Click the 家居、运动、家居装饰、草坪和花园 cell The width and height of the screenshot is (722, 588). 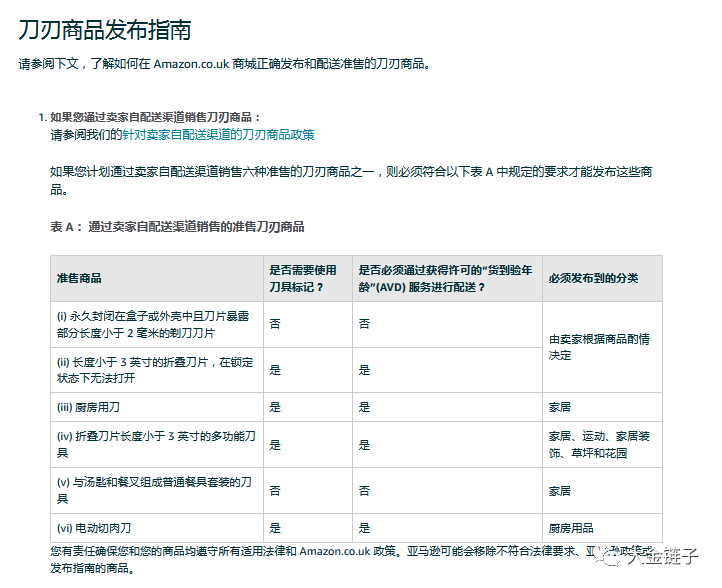click(x=602, y=445)
